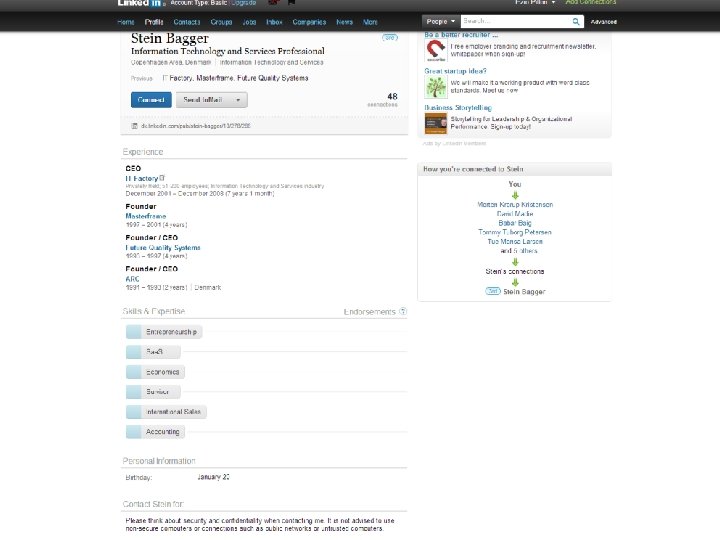Image resolution: width=720 pixels, height=540 pixels.
Task: Open Morten Krarup Kristensen's profile
Action: click(x=515, y=204)
